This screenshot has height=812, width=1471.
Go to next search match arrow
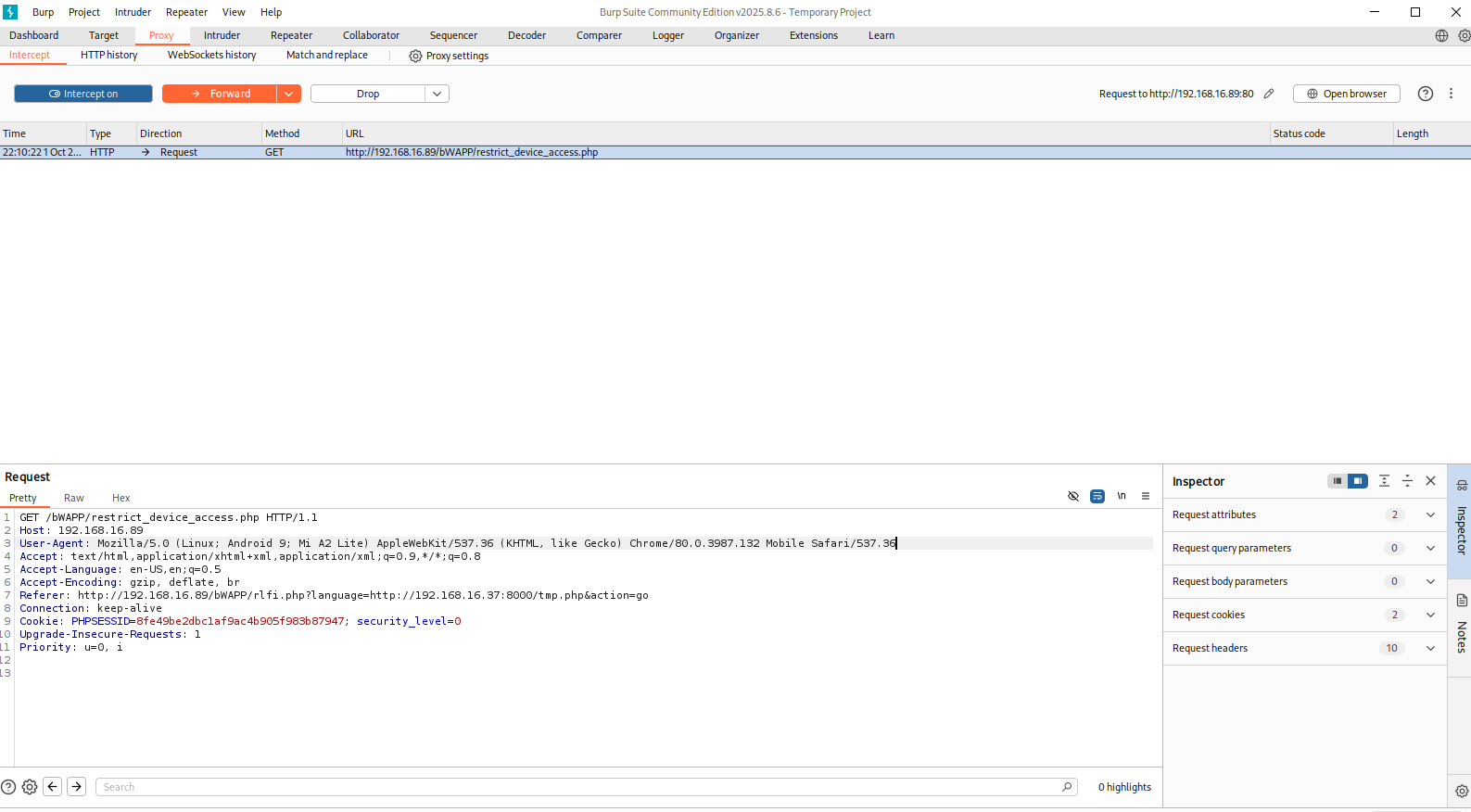(x=77, y=787)
